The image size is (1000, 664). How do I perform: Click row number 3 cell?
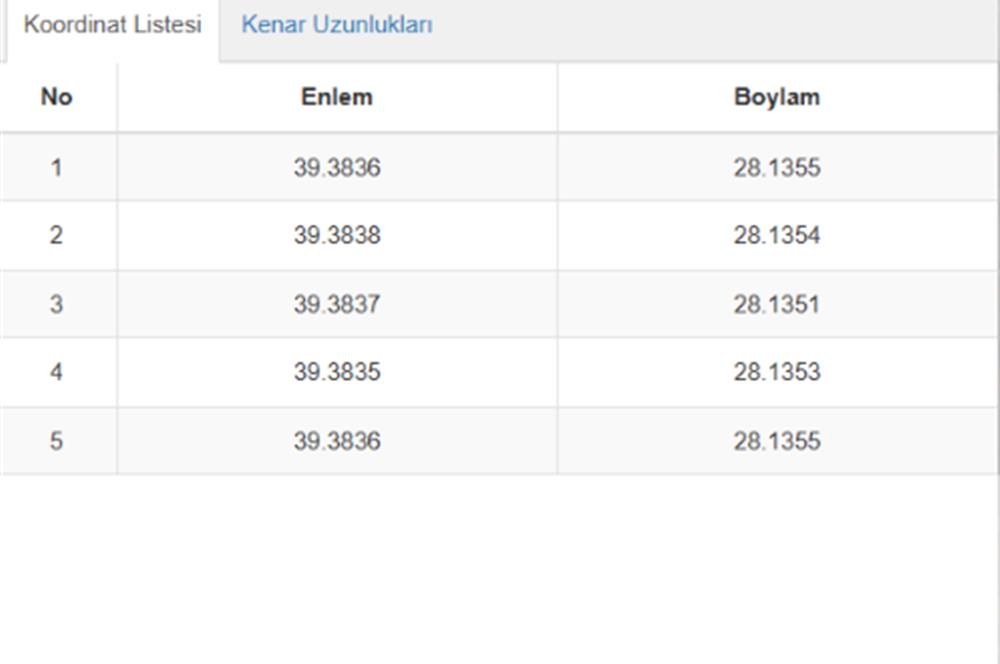pyautogui.click(x=57, y=304)
